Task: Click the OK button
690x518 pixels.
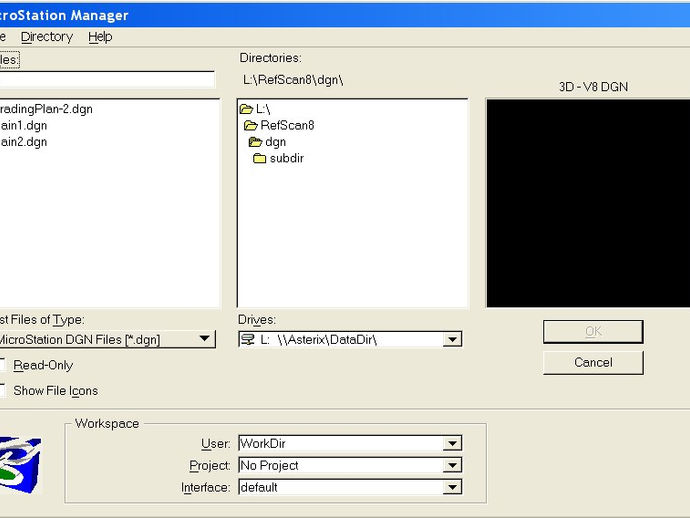Action: [x=593, y=332]
